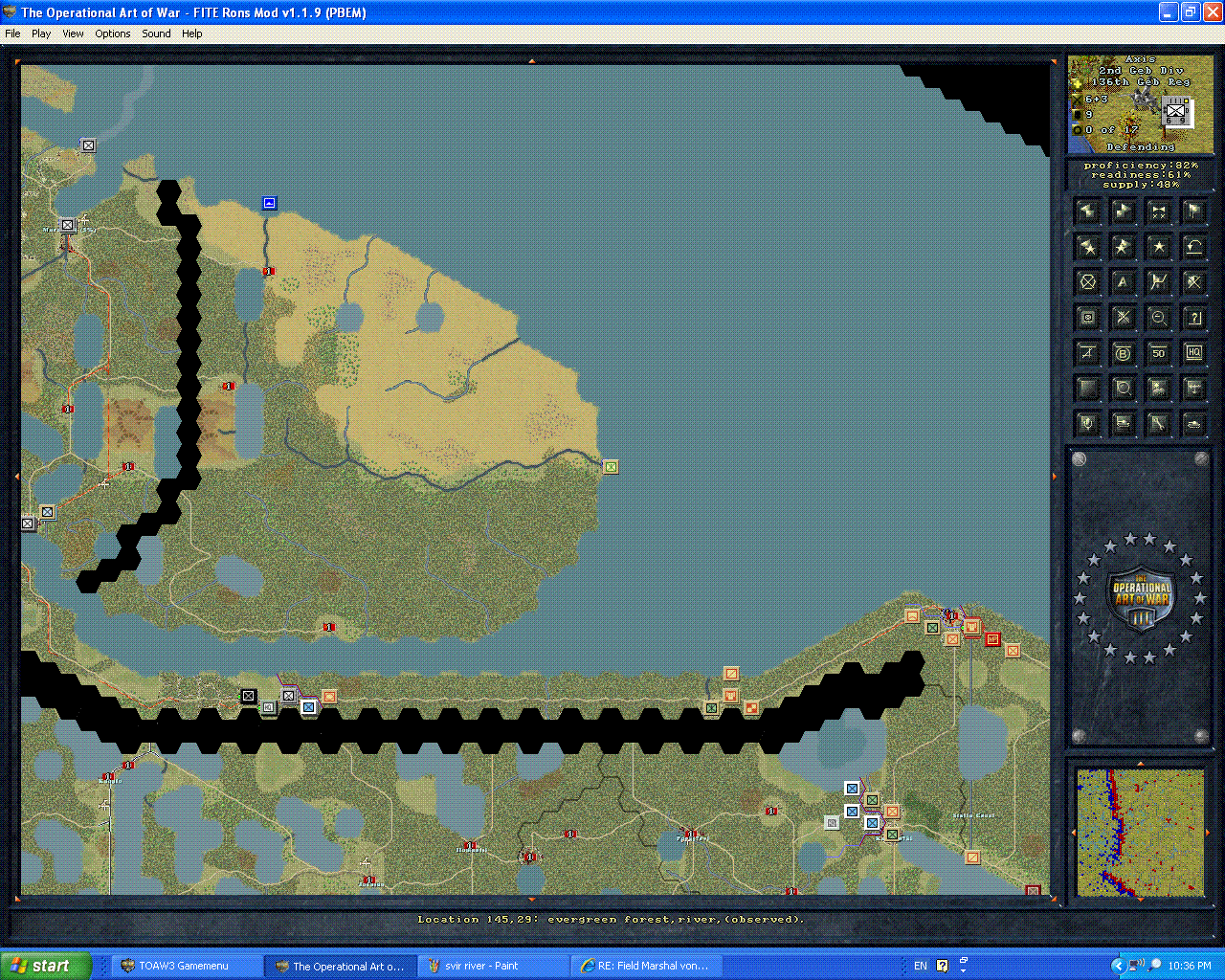1225x980 pixels.
Task: Click the airplane button
Action: (x=1194, y=389)
